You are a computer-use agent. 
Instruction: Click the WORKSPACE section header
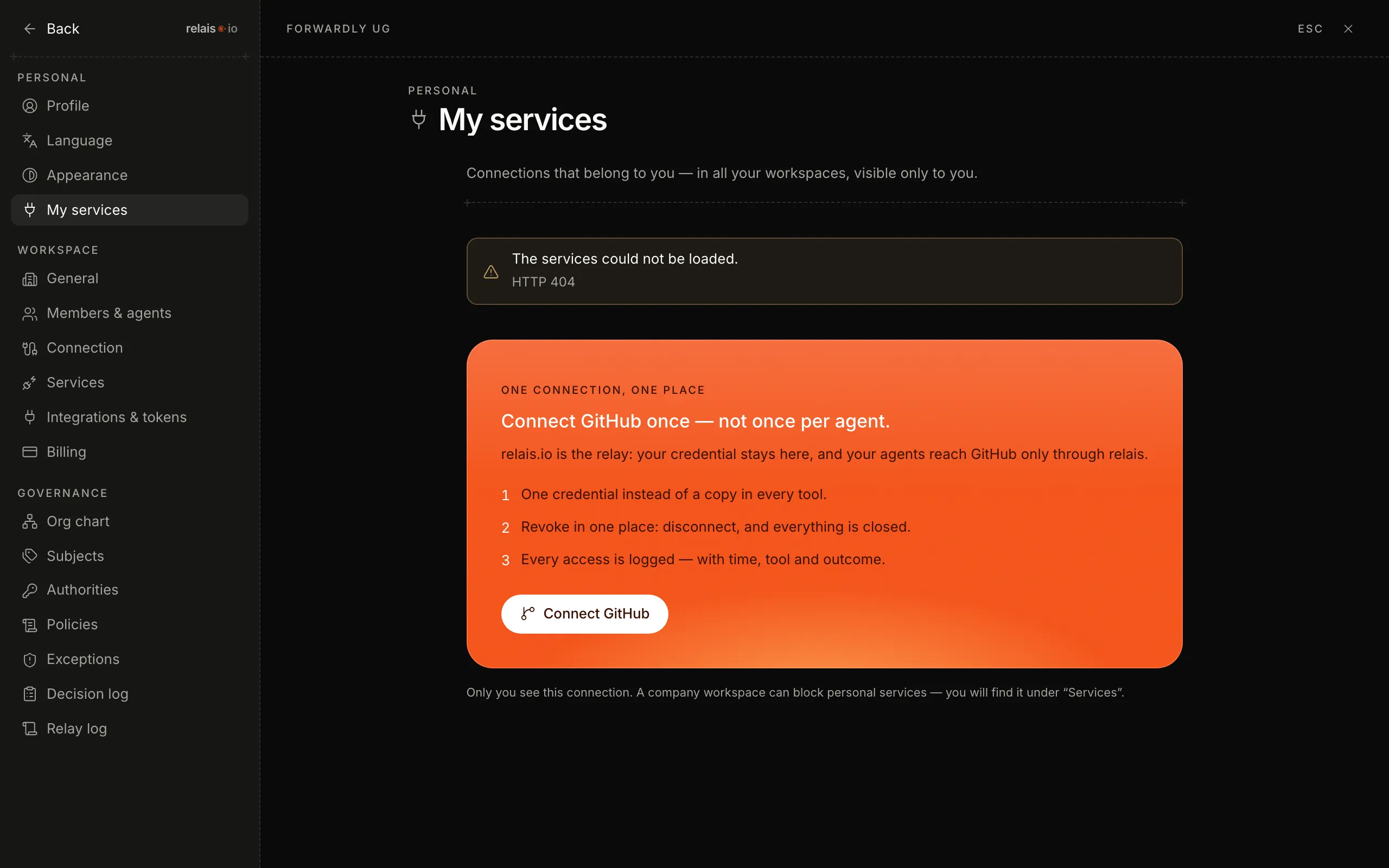[58, 250]
